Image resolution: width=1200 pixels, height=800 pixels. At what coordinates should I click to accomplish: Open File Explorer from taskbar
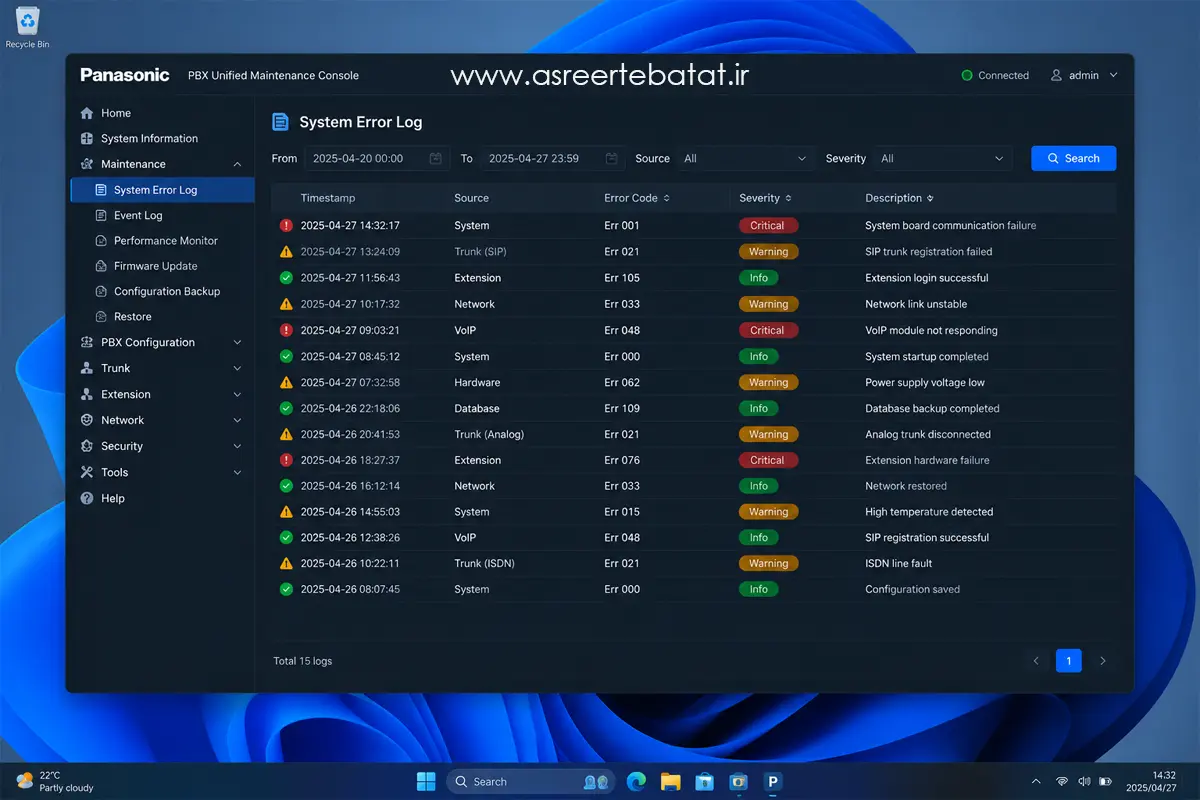pyautogui.click(x=670, y=781)
